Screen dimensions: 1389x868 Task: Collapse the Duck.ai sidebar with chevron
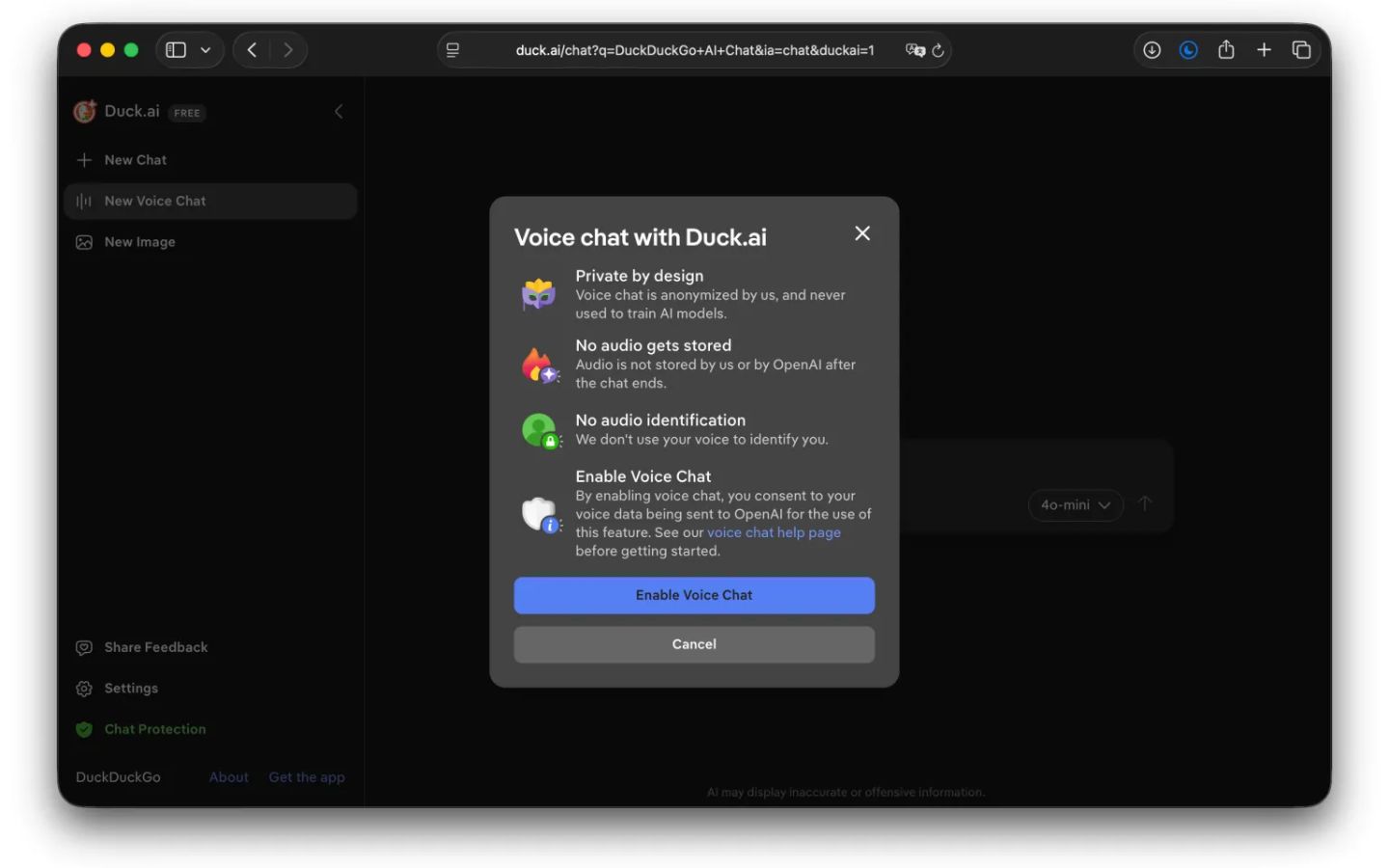tap(339, 112)
